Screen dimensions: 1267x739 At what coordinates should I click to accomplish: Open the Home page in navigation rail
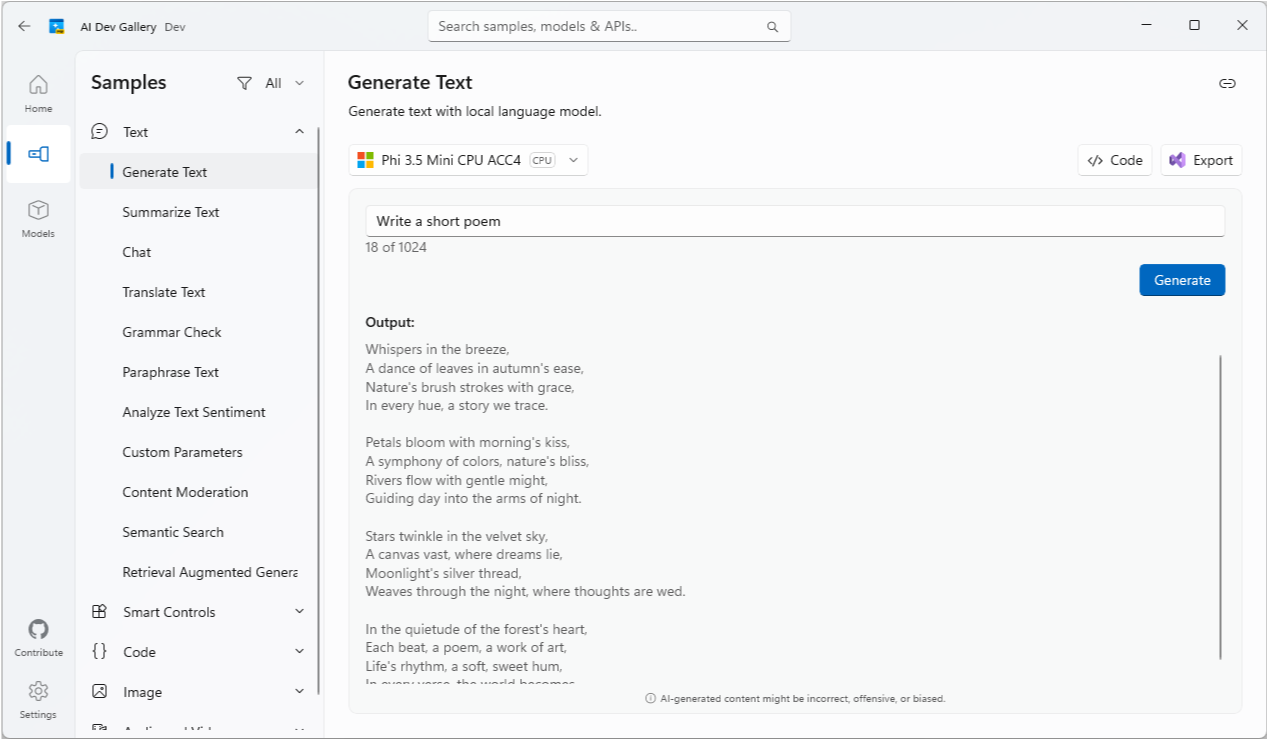click(38, 93)
